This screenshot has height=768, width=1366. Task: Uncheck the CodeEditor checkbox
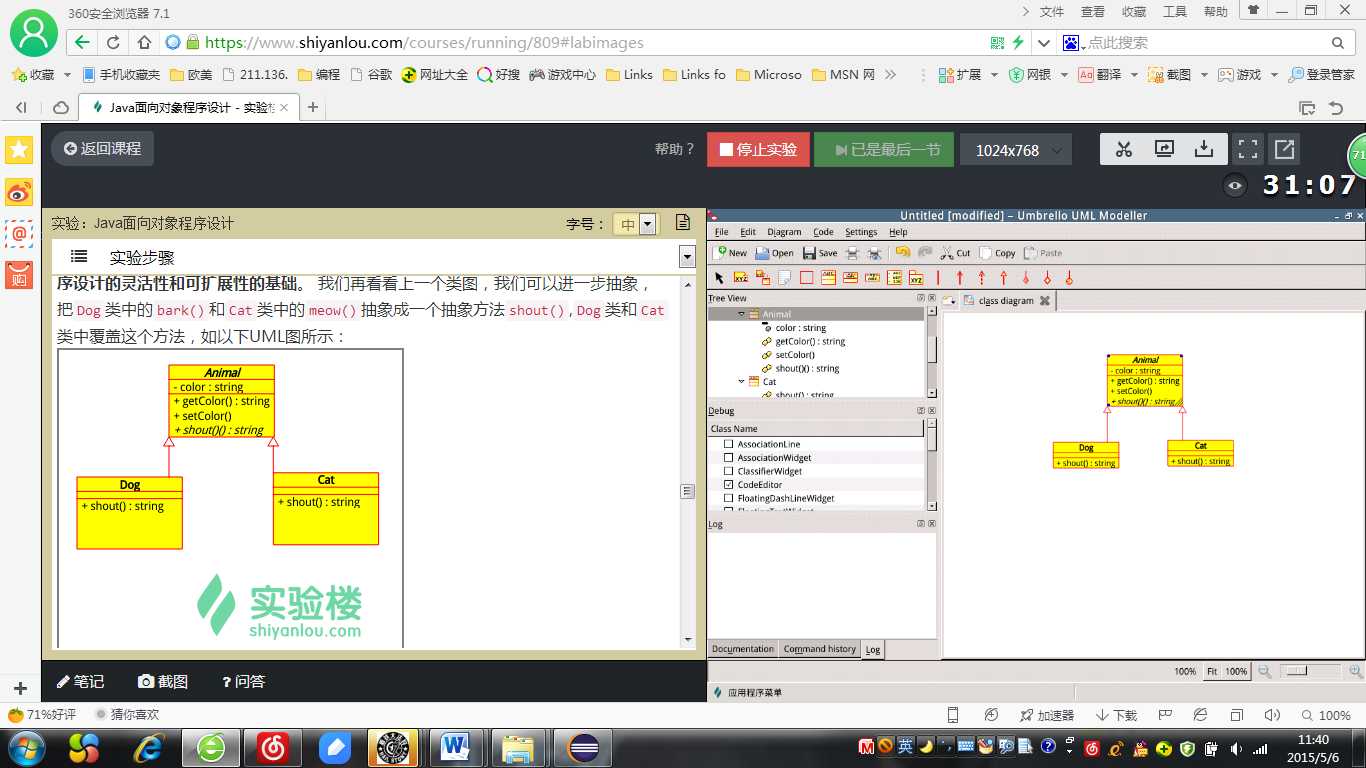pyautogui.click(x=728, y=485)
